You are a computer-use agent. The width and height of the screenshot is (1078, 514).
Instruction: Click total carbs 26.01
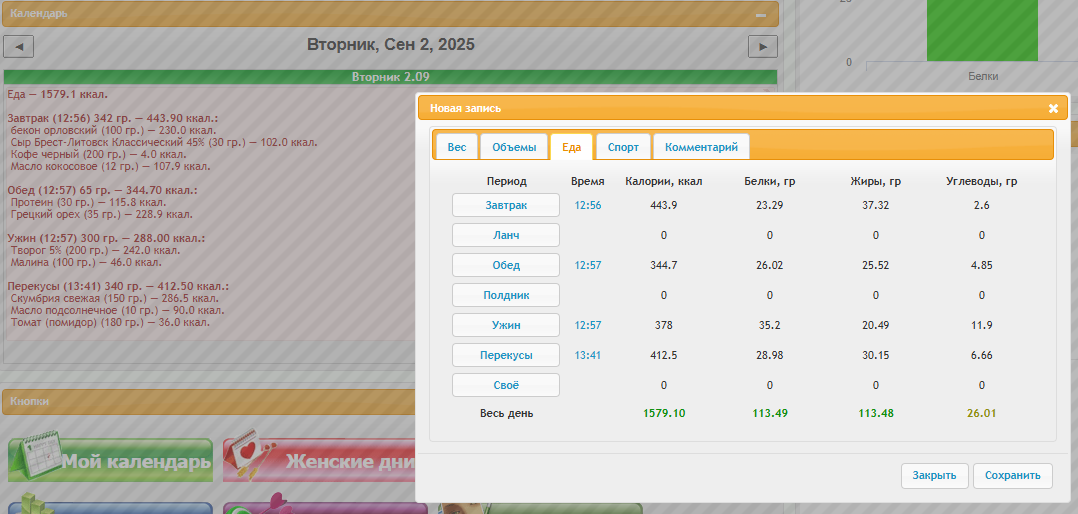click(x=981, y=414)
